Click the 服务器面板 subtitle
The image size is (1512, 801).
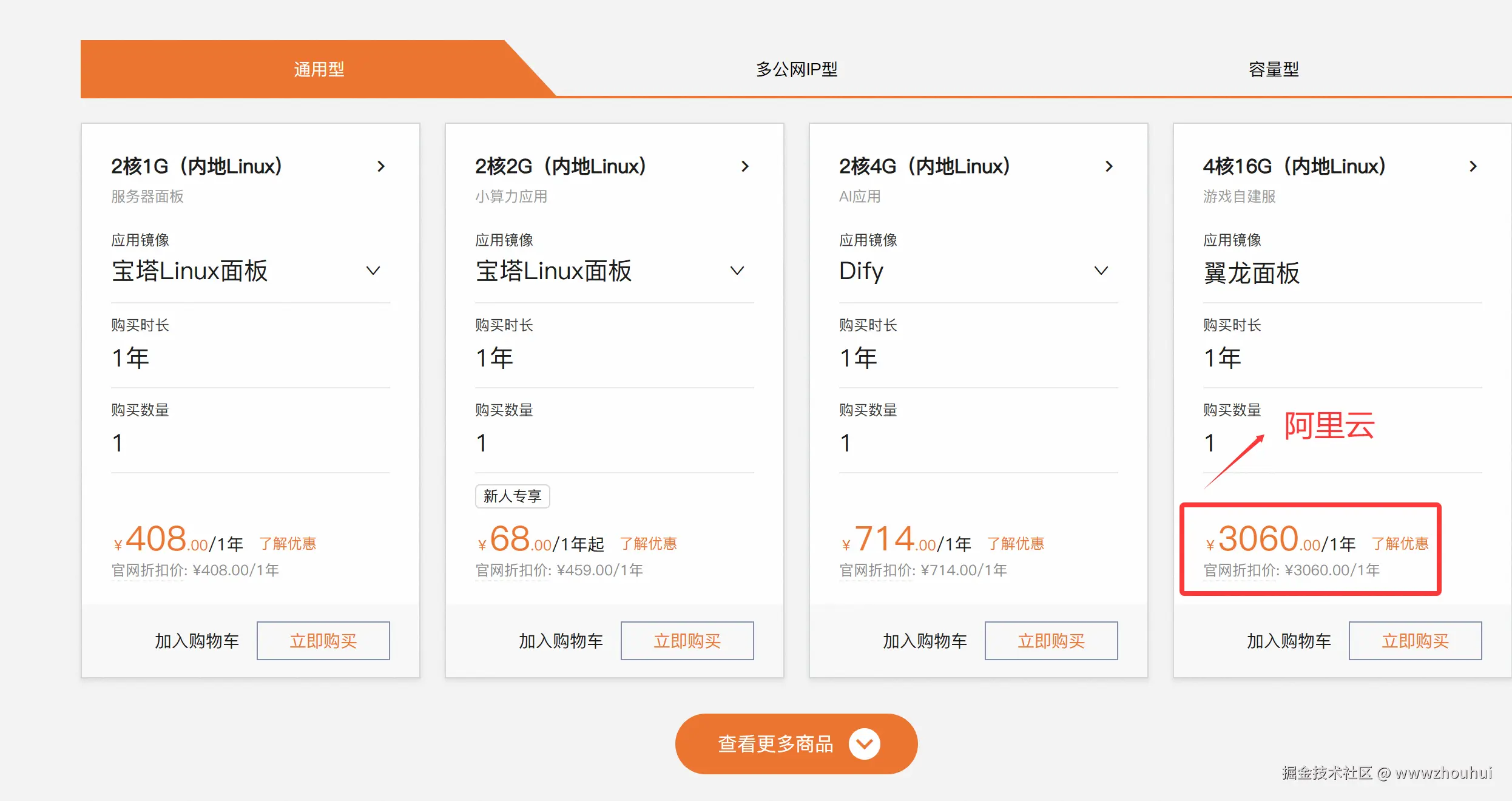pos(147,197)
